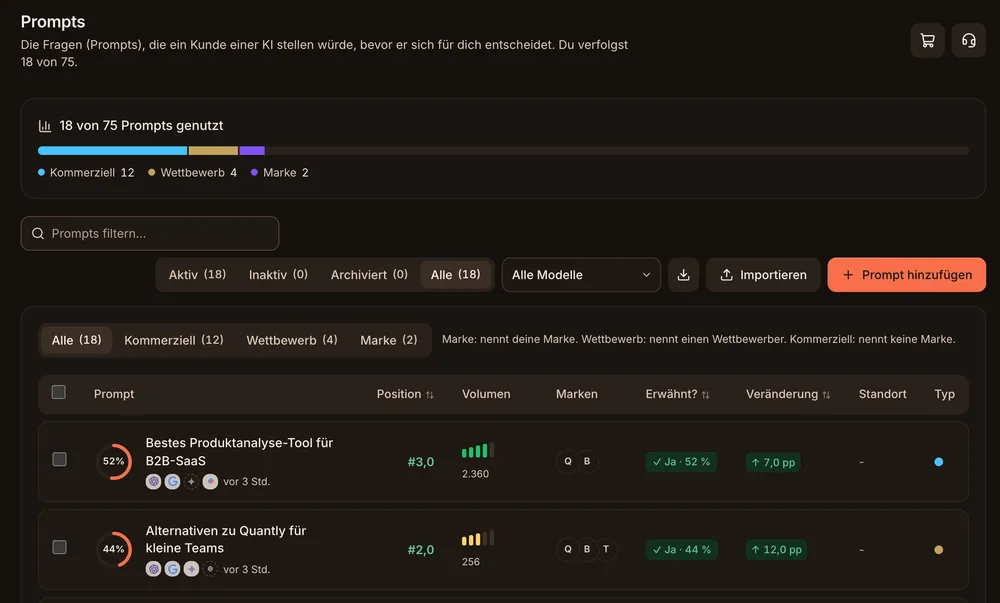Click the bar chart usage icon
Image resolution: width=1000 pixels, height=603 pixels.
pyautogui.click(x=45, y=126)
